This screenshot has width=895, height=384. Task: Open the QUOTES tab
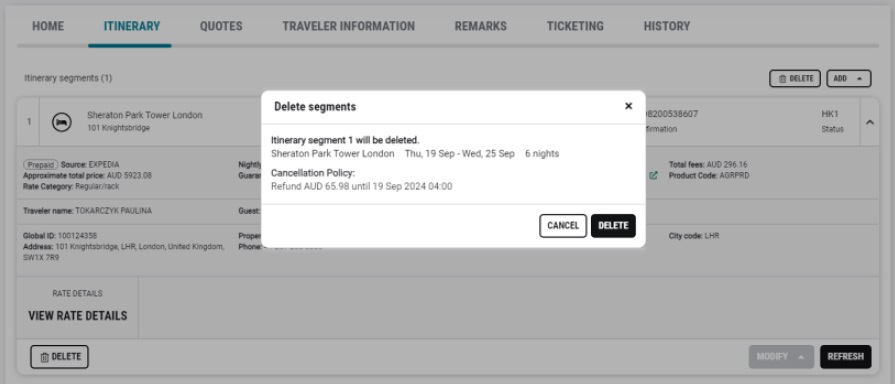(x=221, y=26)
